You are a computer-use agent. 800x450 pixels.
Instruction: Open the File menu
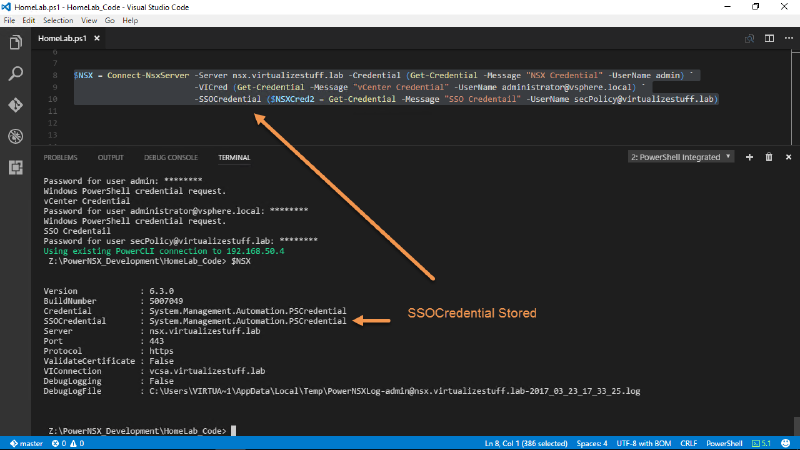pos(9,20)
